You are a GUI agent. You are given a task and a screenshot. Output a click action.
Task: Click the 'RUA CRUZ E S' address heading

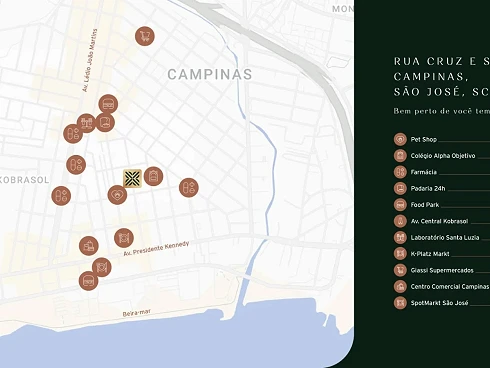(442, 61)
